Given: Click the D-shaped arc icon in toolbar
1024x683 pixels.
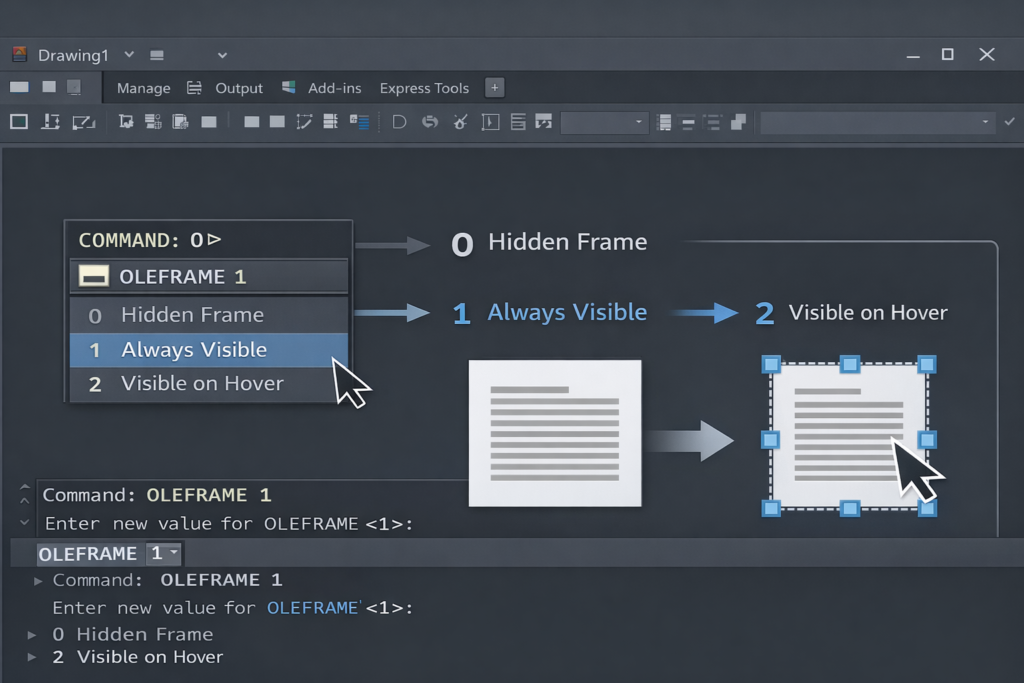Looking at the screenshot, I should [x=399, y=122].
